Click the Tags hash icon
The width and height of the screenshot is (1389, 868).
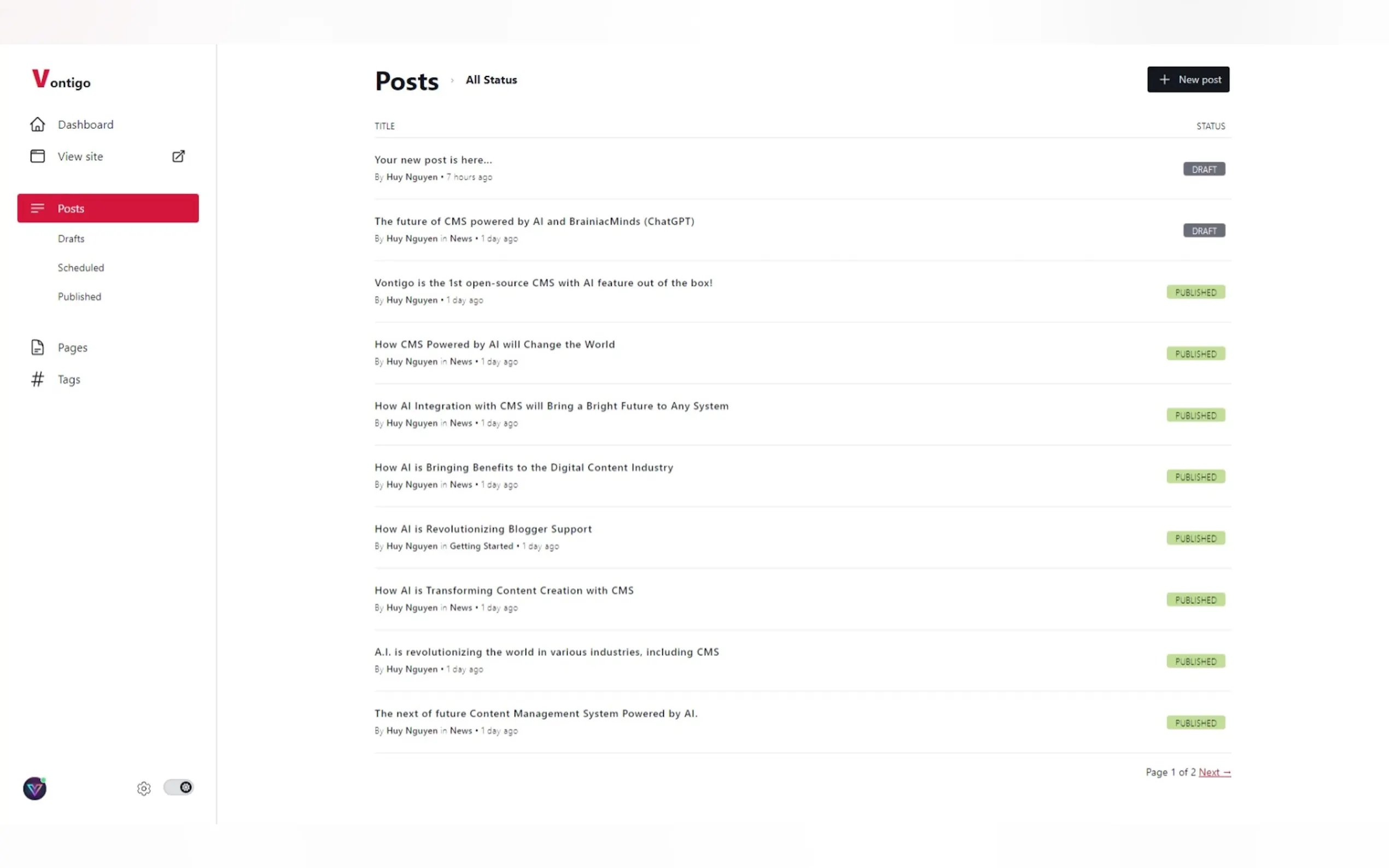tap(37, 379)
